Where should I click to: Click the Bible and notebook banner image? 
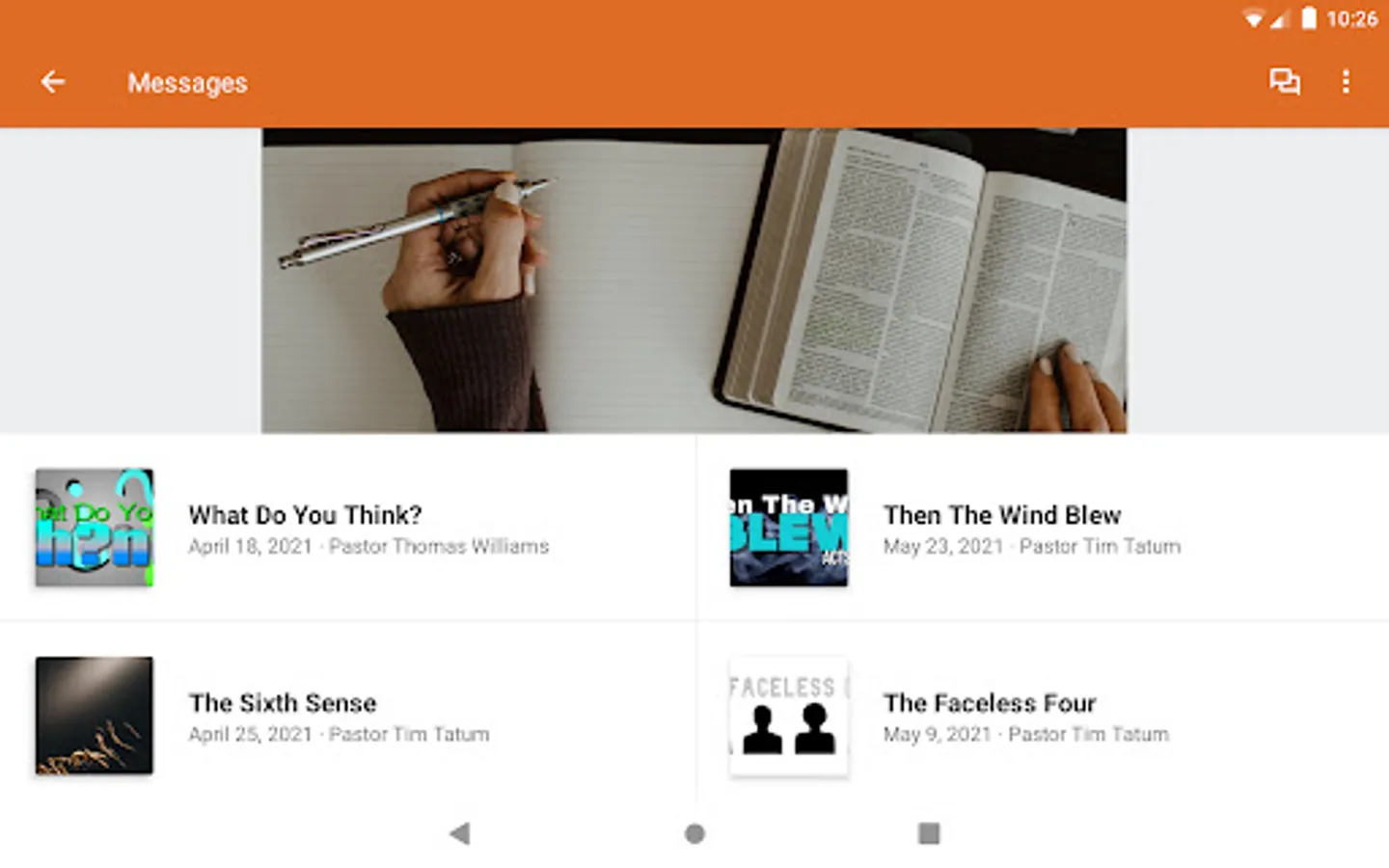click(694, 281)
